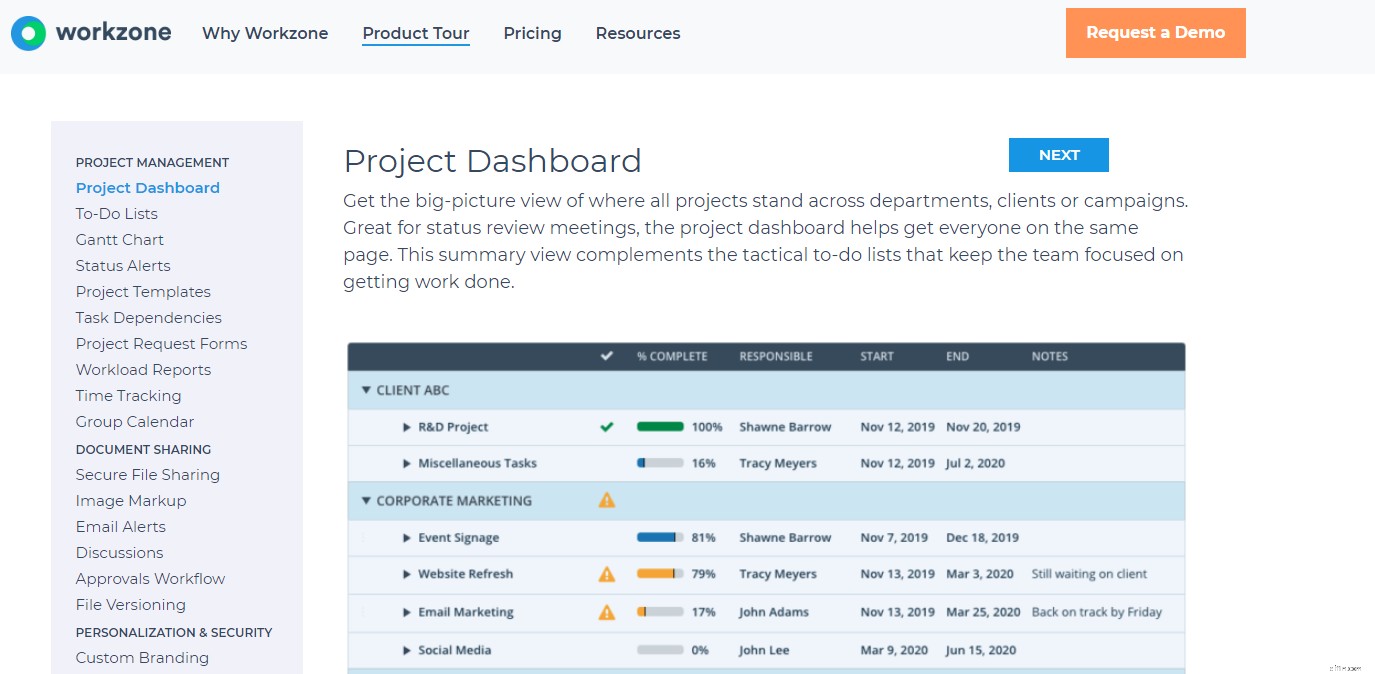This screenshot has height=674, width=1375.
Task: Open the Gantt Chart sidebar link
Action: 119,239
